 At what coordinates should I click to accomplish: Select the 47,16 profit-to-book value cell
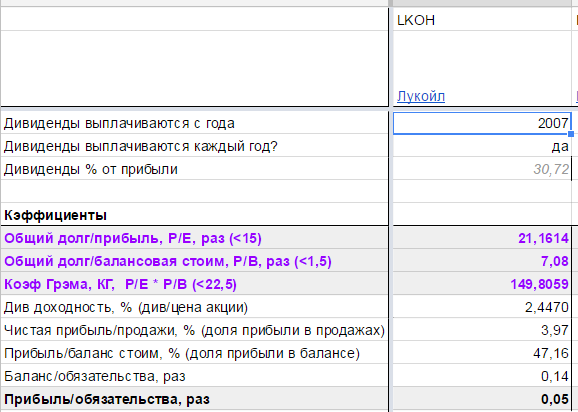click(482, 353)
